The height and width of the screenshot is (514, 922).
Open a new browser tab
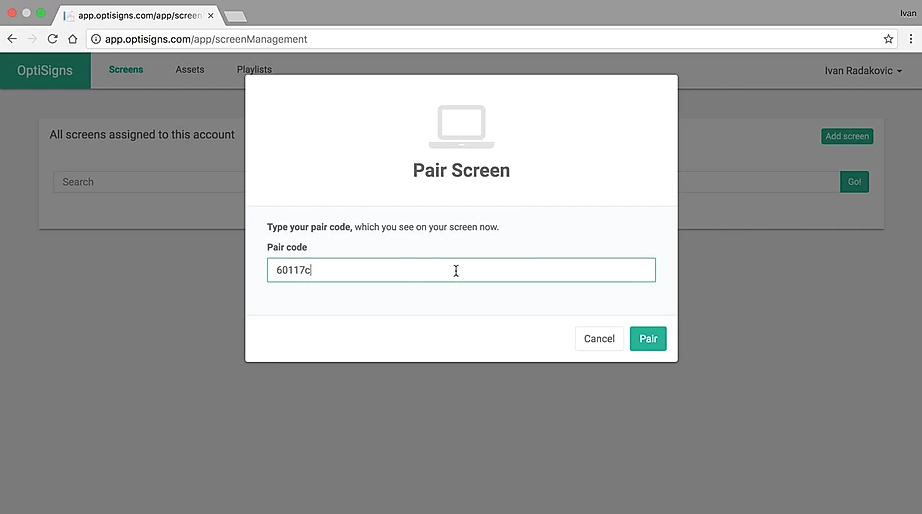tap(236, 17)
